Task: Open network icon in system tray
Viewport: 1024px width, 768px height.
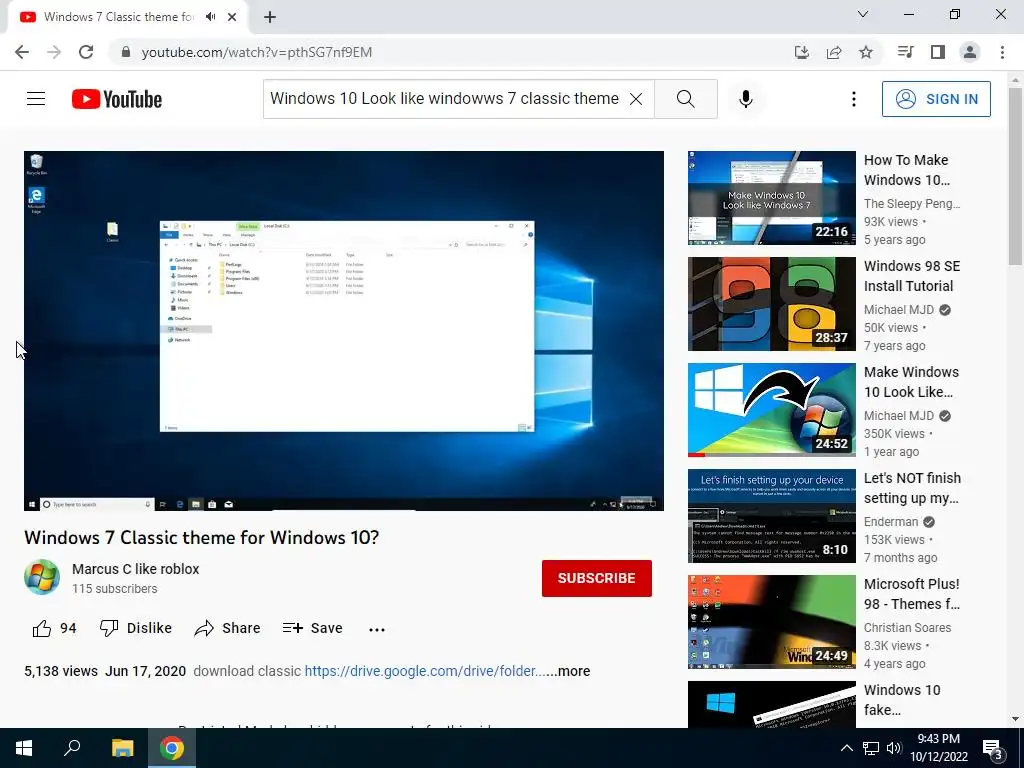Action: tap(871, 748)
